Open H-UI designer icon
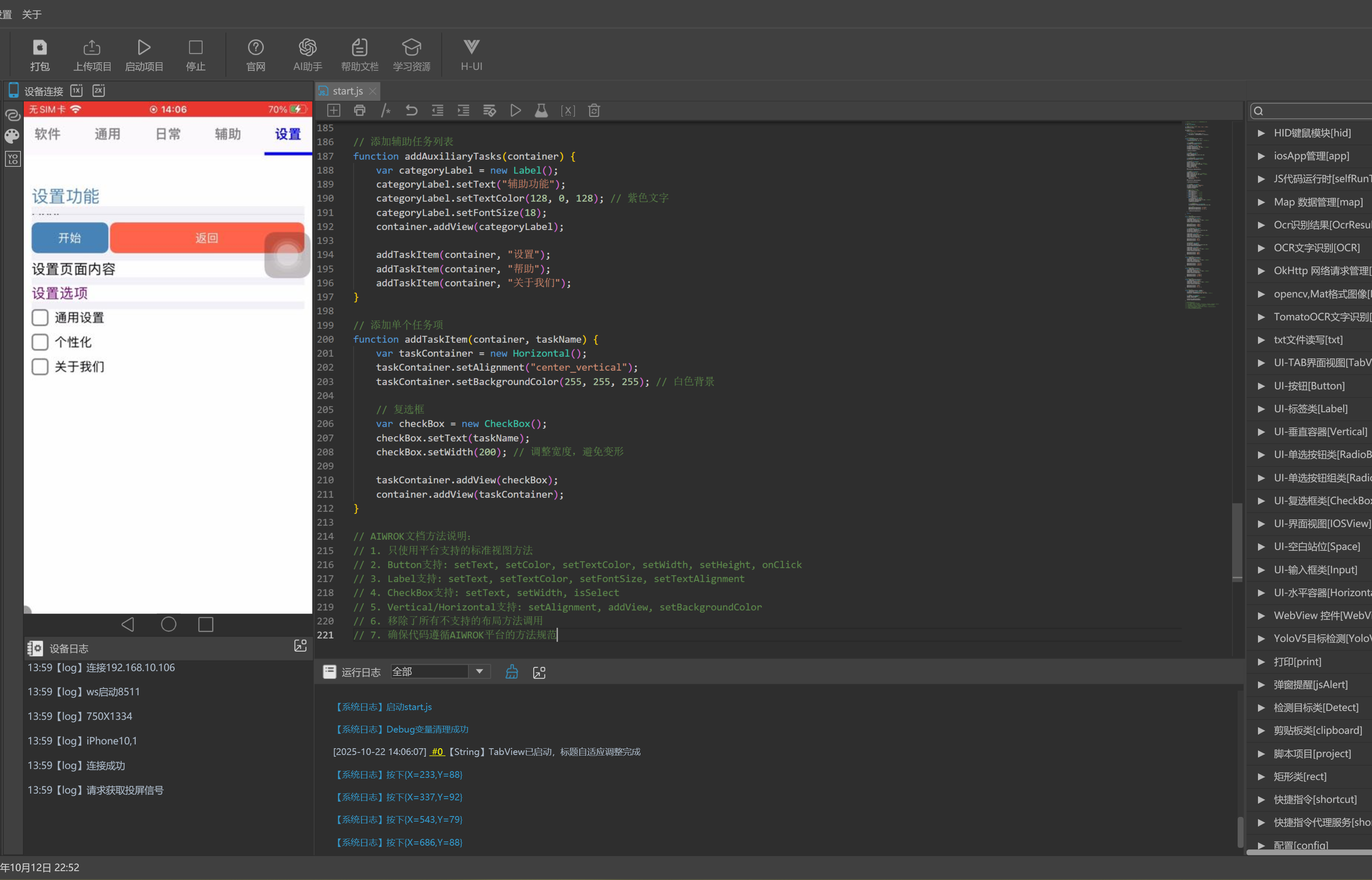The width and height of the screenshot is (1372, 880). (x=471, y=47)
